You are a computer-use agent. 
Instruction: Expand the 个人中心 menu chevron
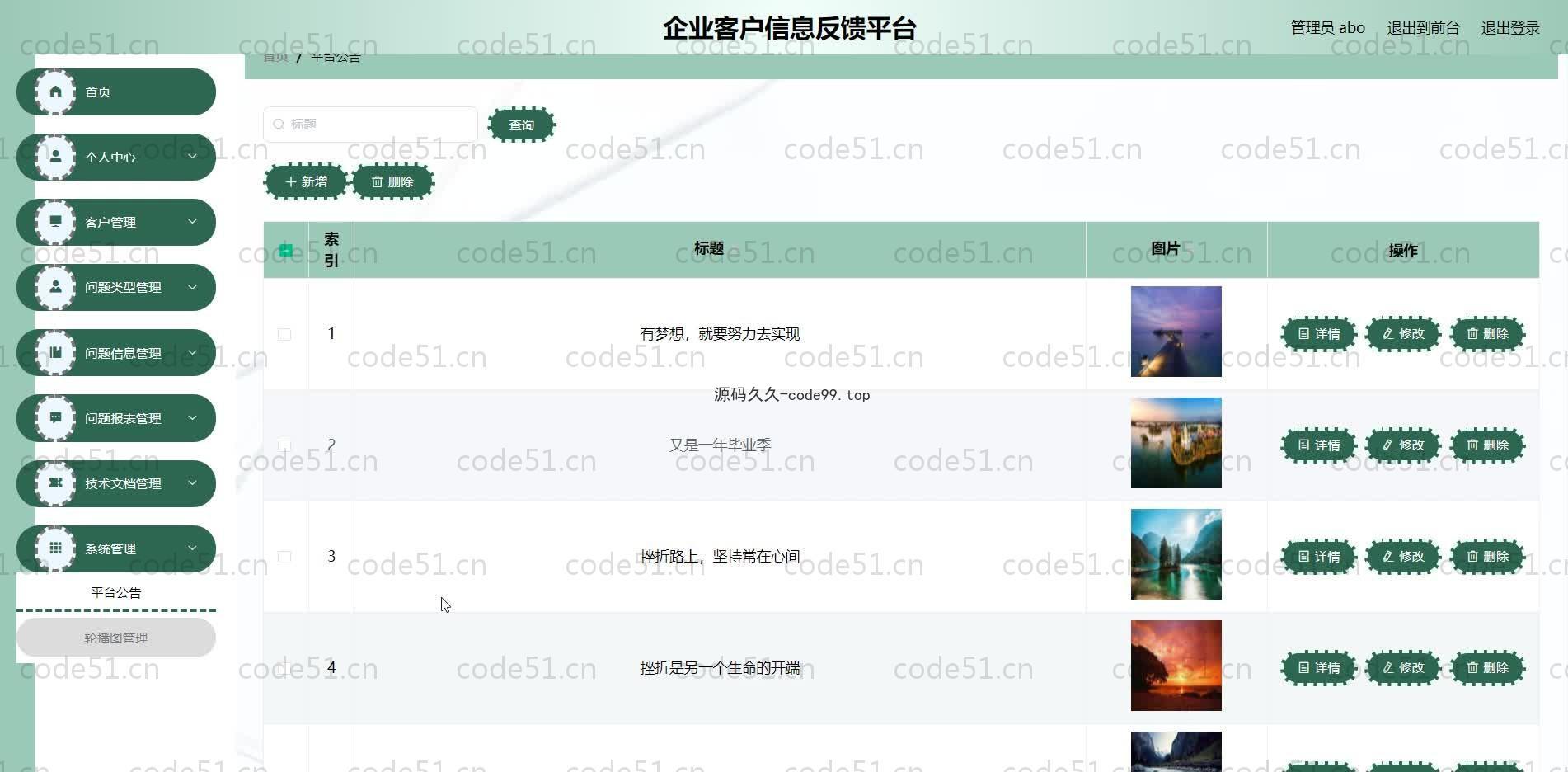click(x=192, y=156)
